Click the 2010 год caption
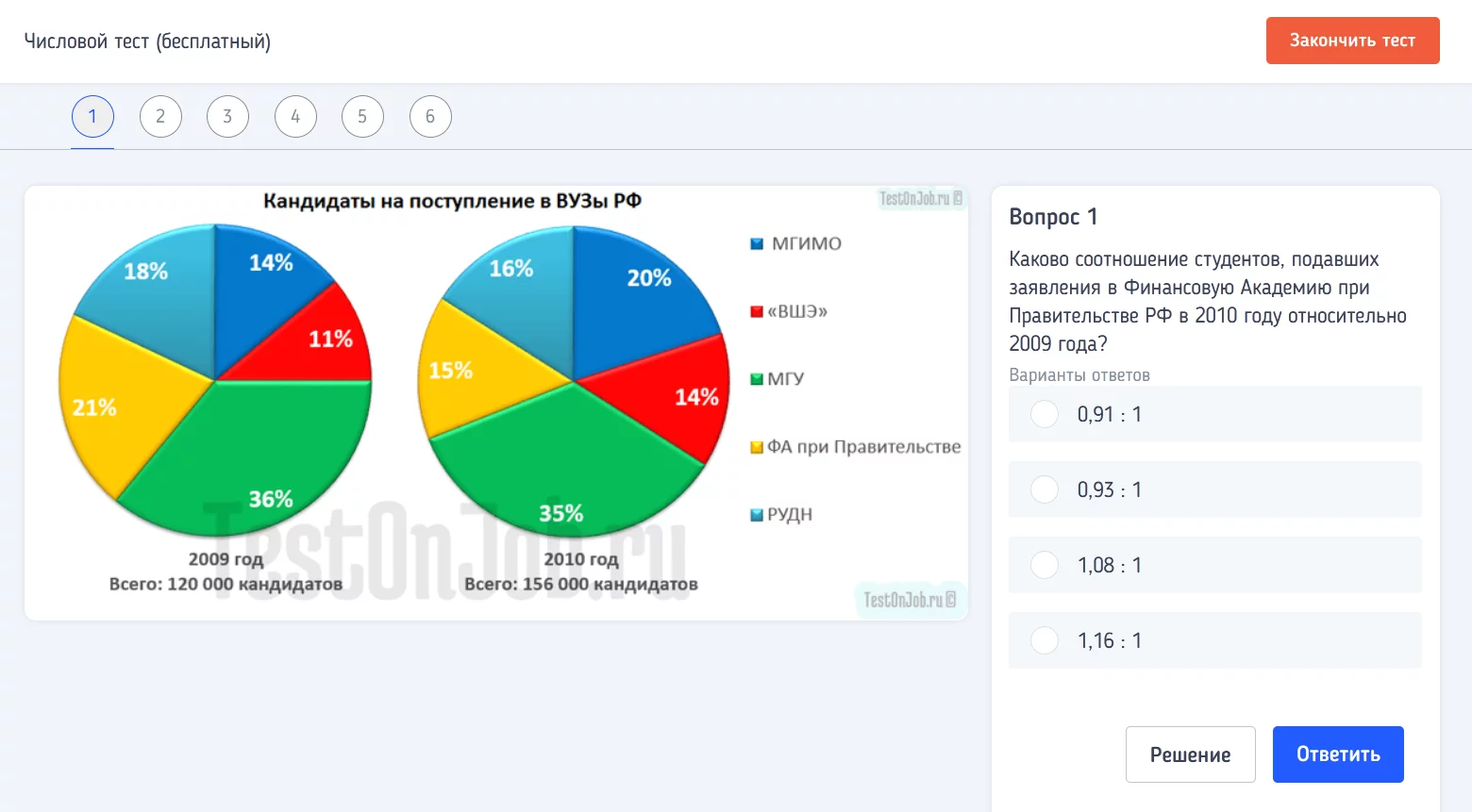1472x812 pixels. 581,559
